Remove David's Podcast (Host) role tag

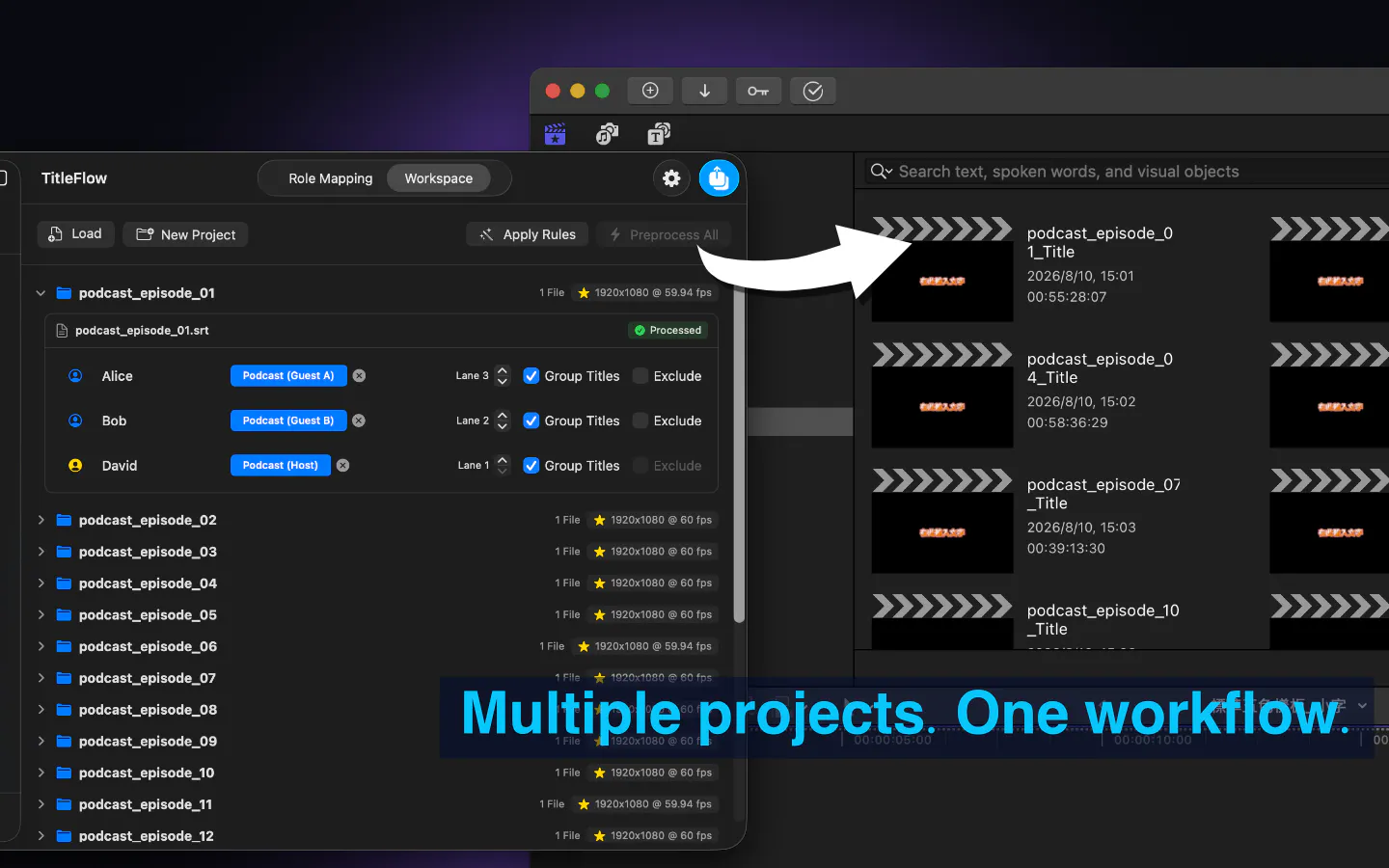tap(342, 466)
